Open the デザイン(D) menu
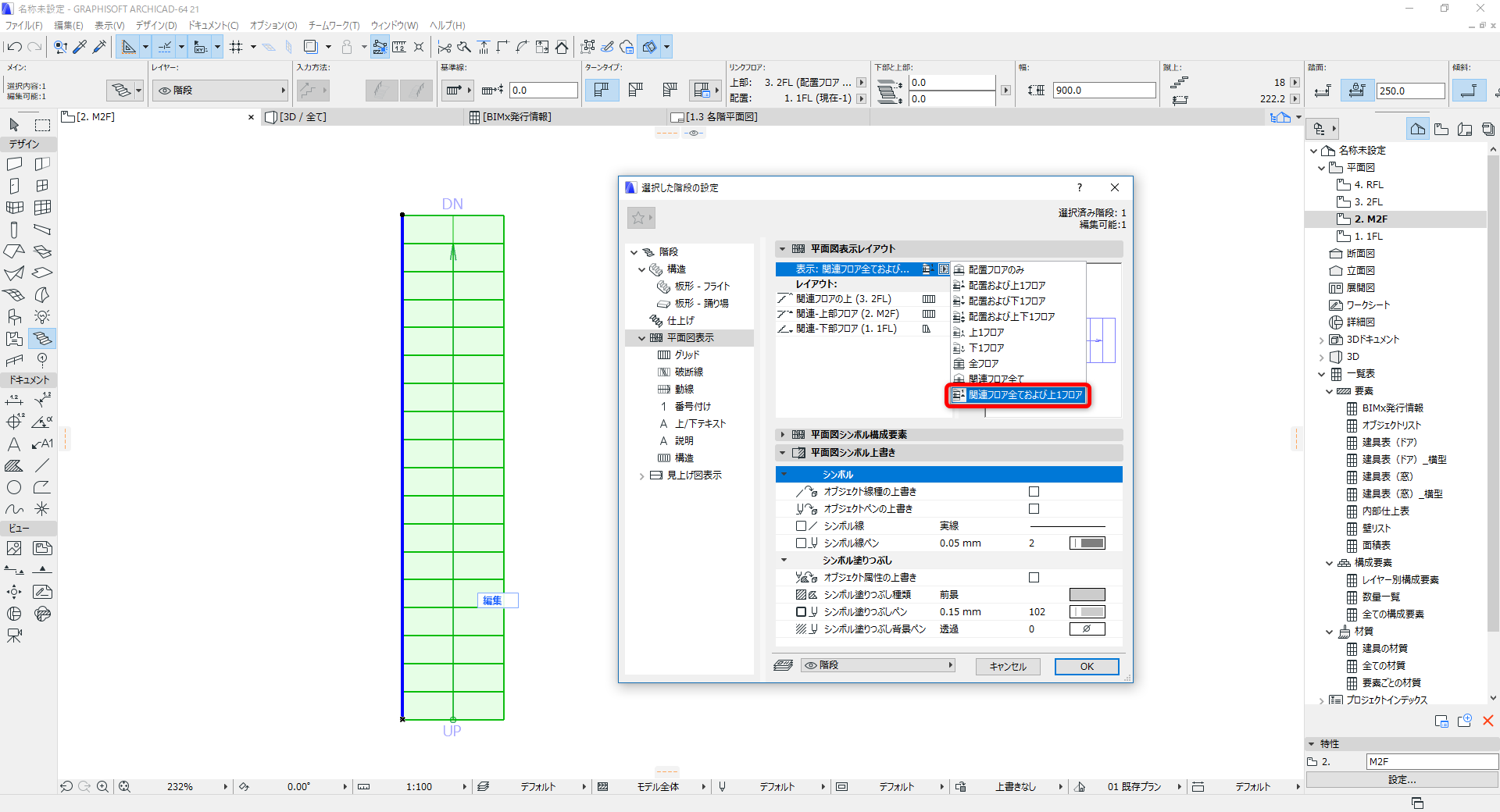The width and height of the screenshot is (1500, 812). (156, 26)
